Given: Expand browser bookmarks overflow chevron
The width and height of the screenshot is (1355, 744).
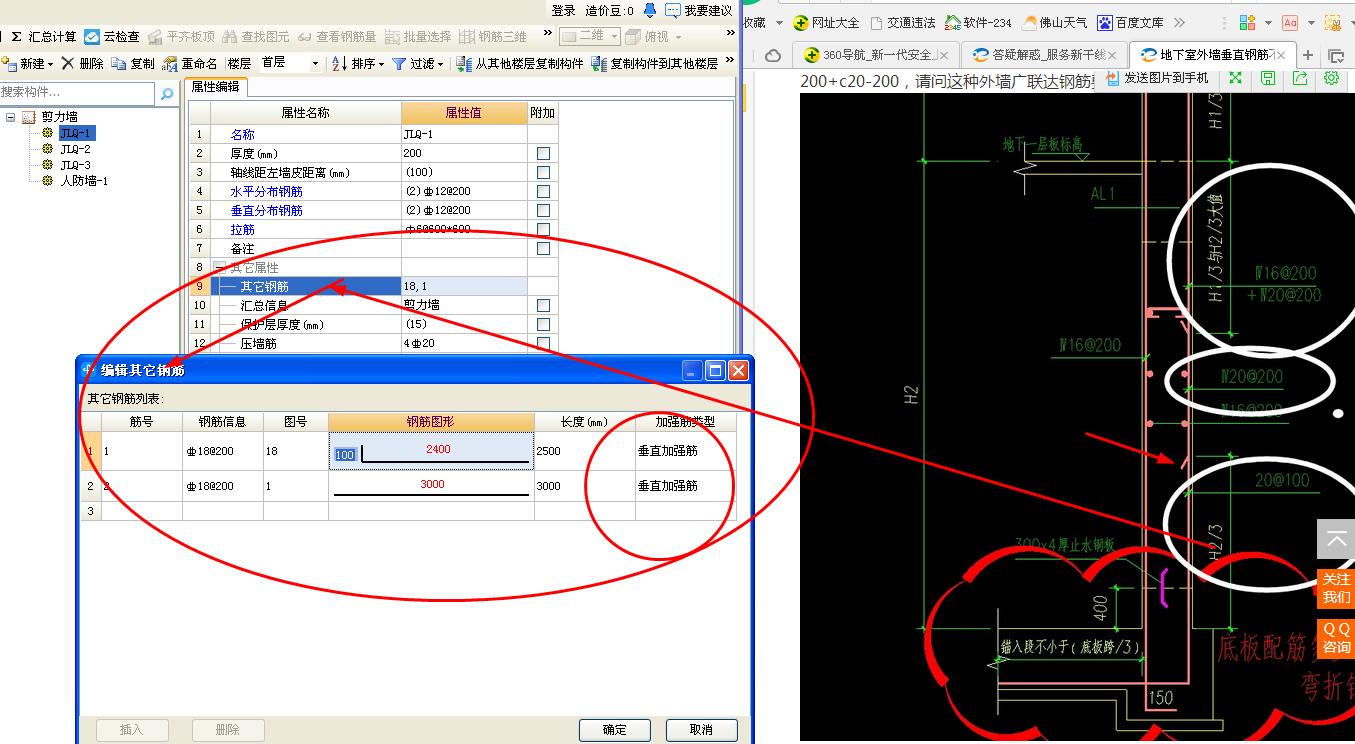Looking at the screenshot, I should point(1179,22).
